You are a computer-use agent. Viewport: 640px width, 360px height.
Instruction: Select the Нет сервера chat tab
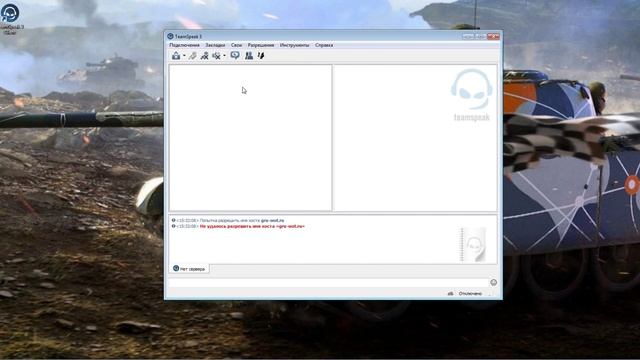click(x=189, y=269)
